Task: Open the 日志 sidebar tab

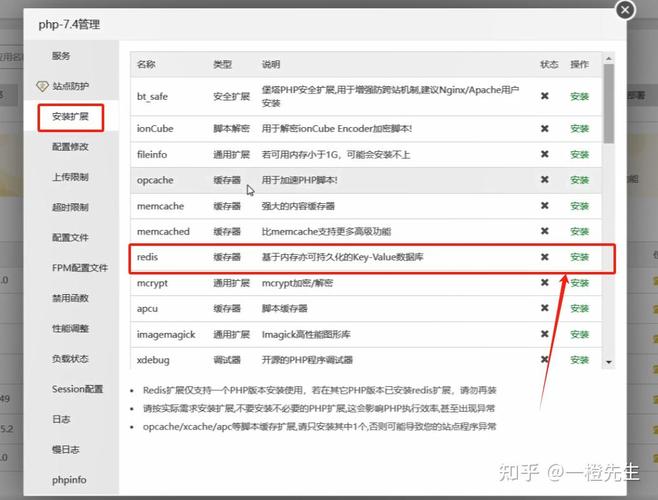Action: pos(61,419)
